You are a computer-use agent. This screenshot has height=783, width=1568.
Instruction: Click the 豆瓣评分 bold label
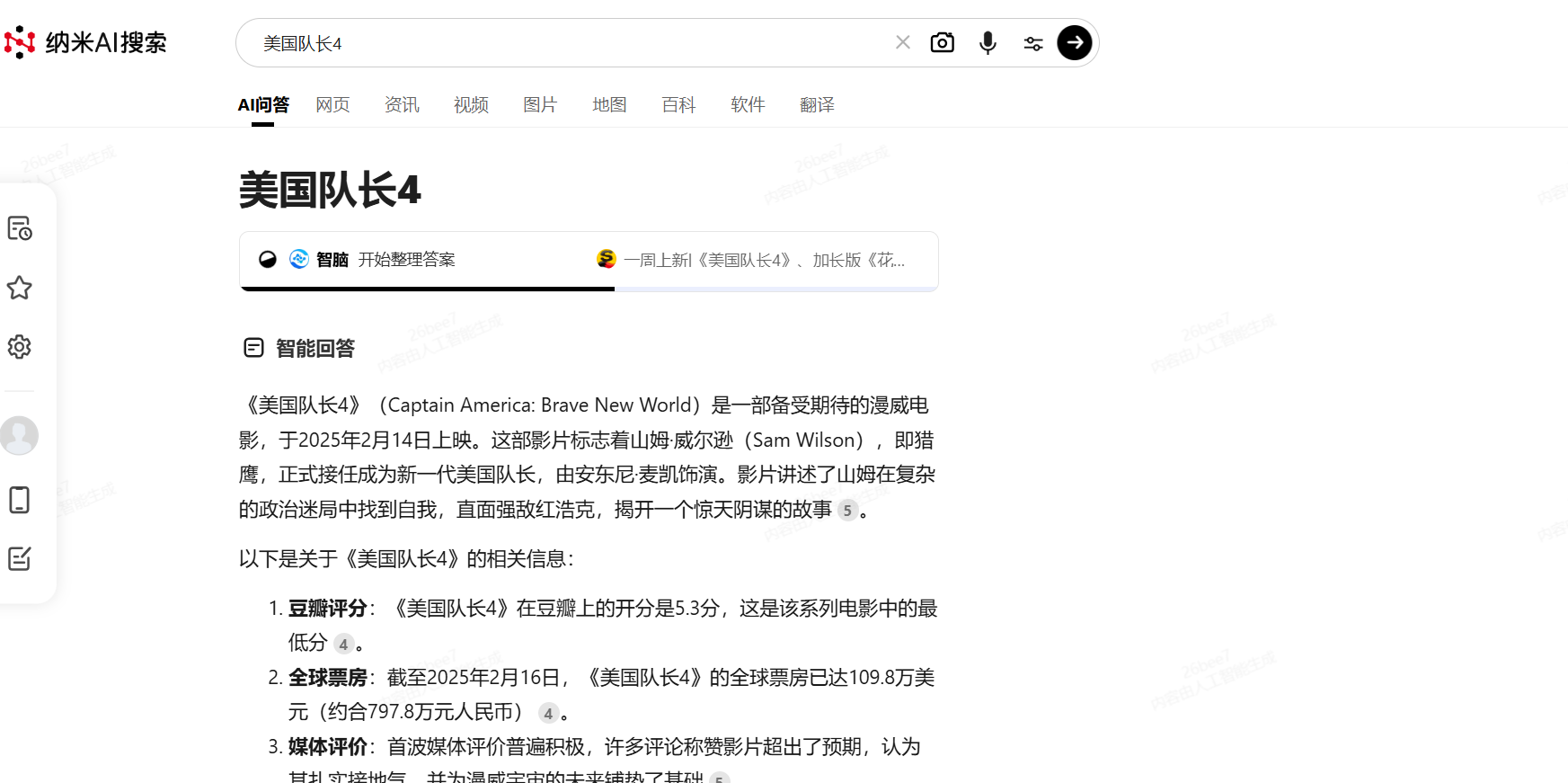pyautogui.click(x=327, y=609)
